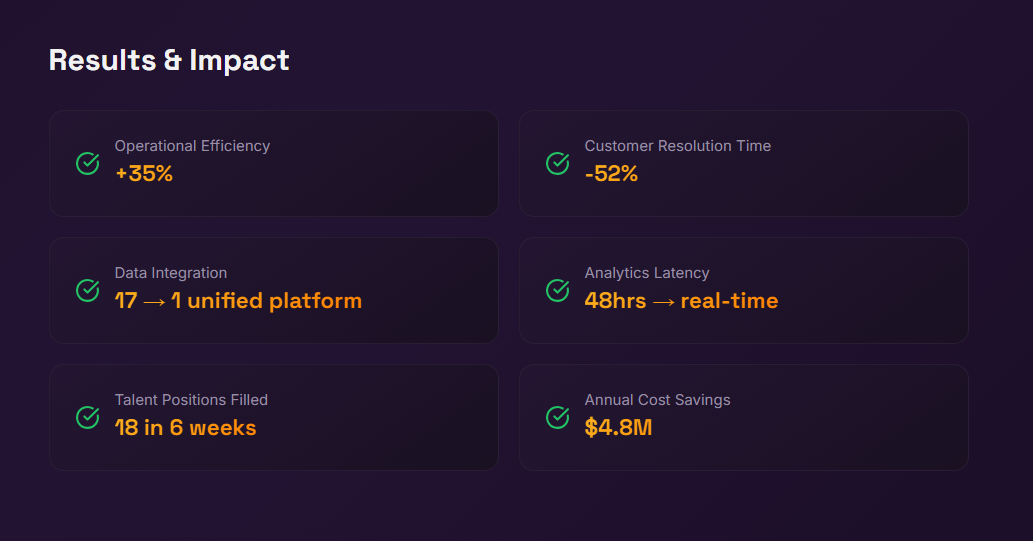Click the check icon for Talent Positions Filled
Screen dimensions: 1033x541
click(x=88, y=417)
